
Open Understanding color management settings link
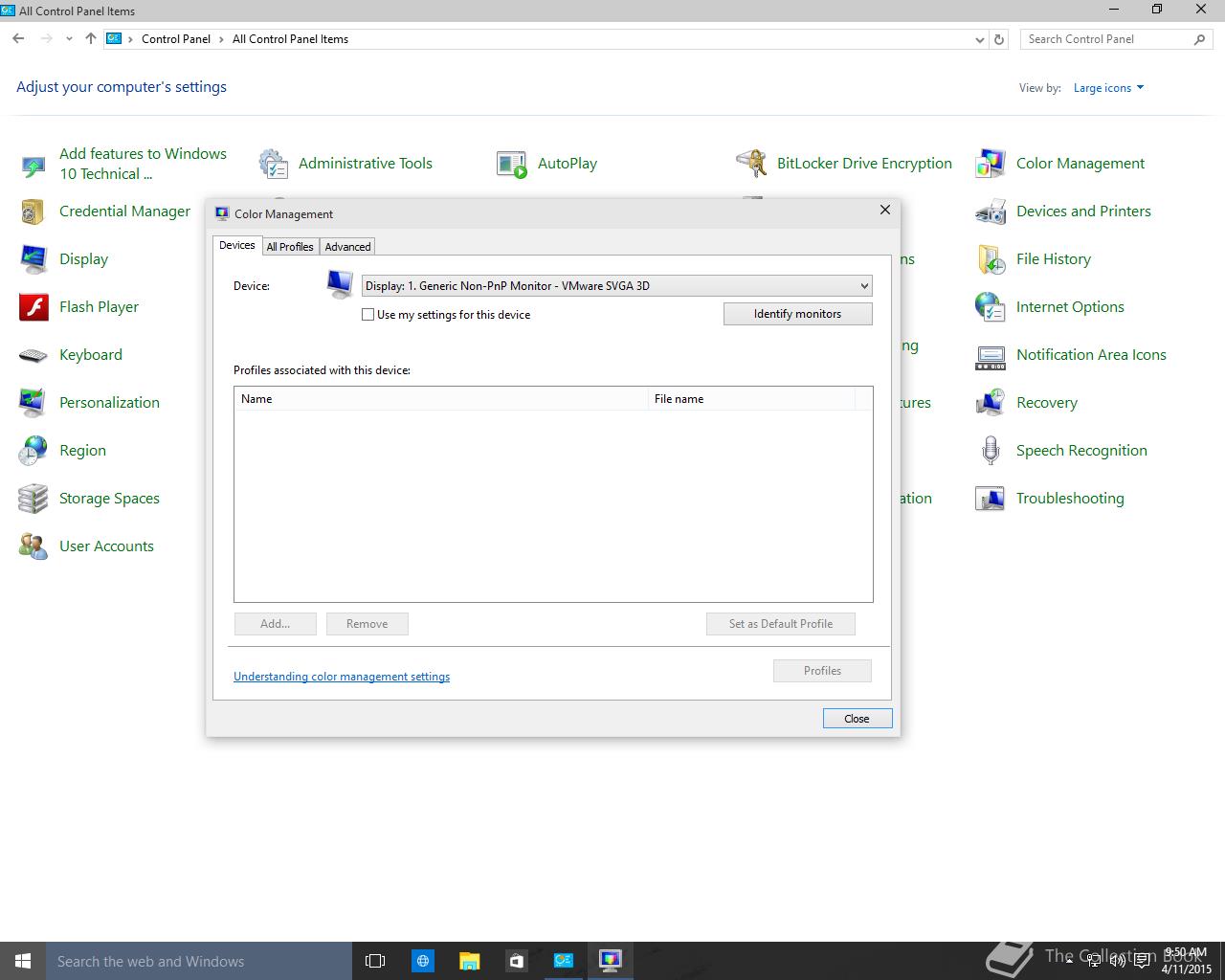342,676
